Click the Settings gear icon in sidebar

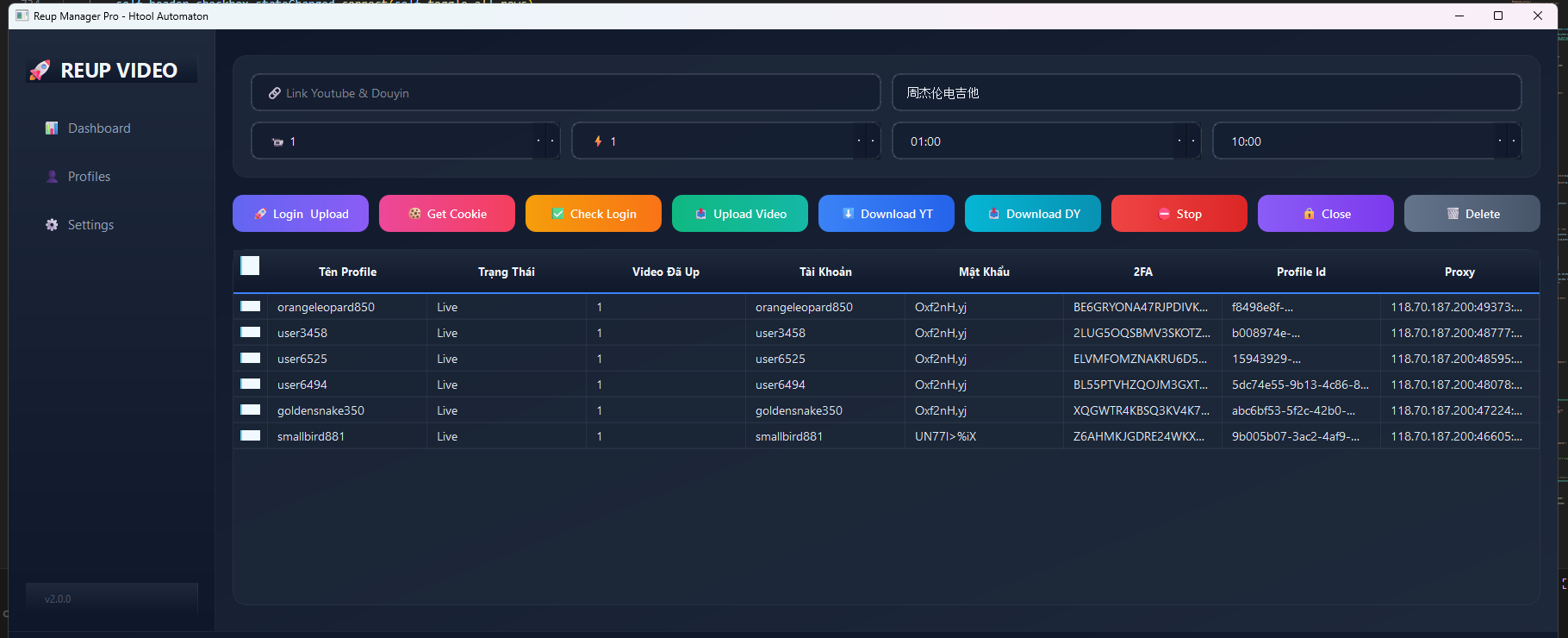click(52, 225)
